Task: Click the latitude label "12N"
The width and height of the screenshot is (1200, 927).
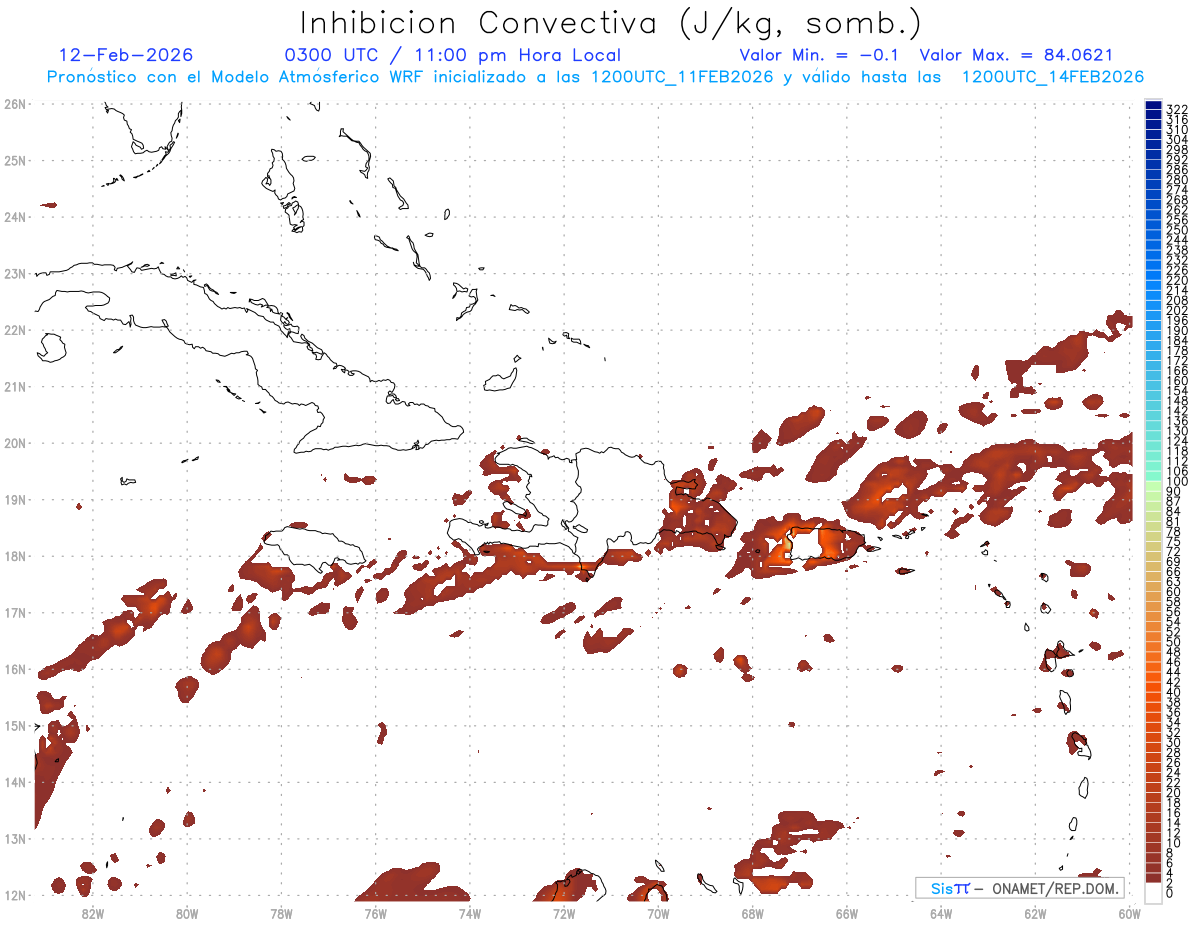Action: coord(14,895)
